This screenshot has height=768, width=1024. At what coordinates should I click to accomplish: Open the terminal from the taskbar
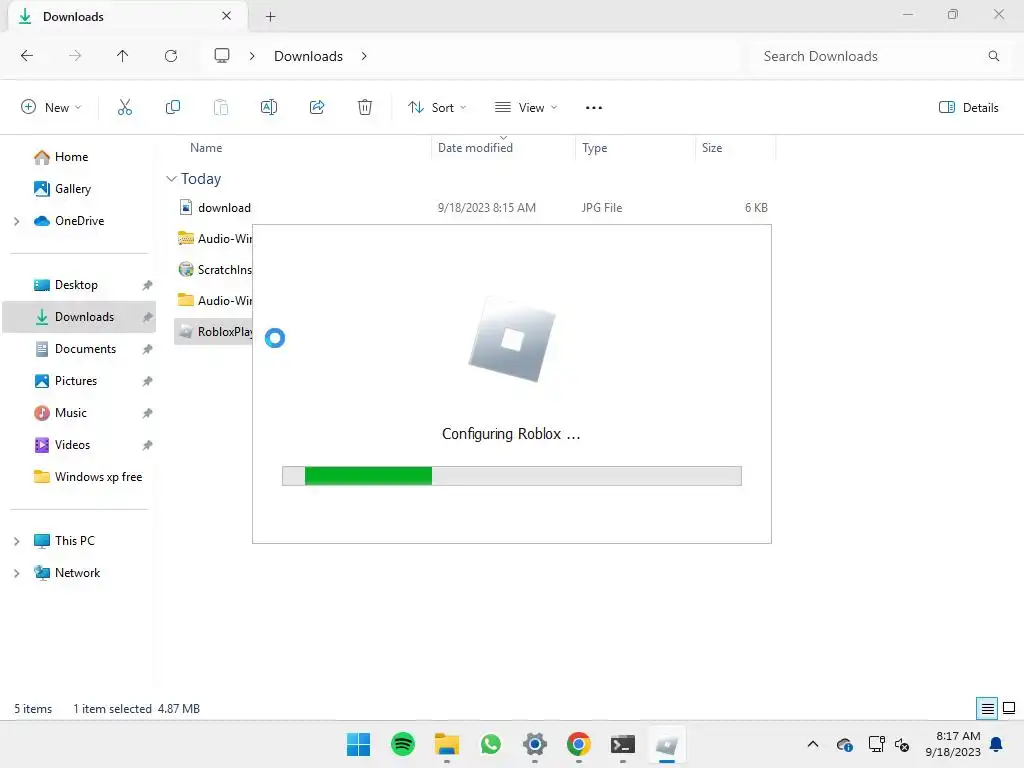(x=622, y=744)
